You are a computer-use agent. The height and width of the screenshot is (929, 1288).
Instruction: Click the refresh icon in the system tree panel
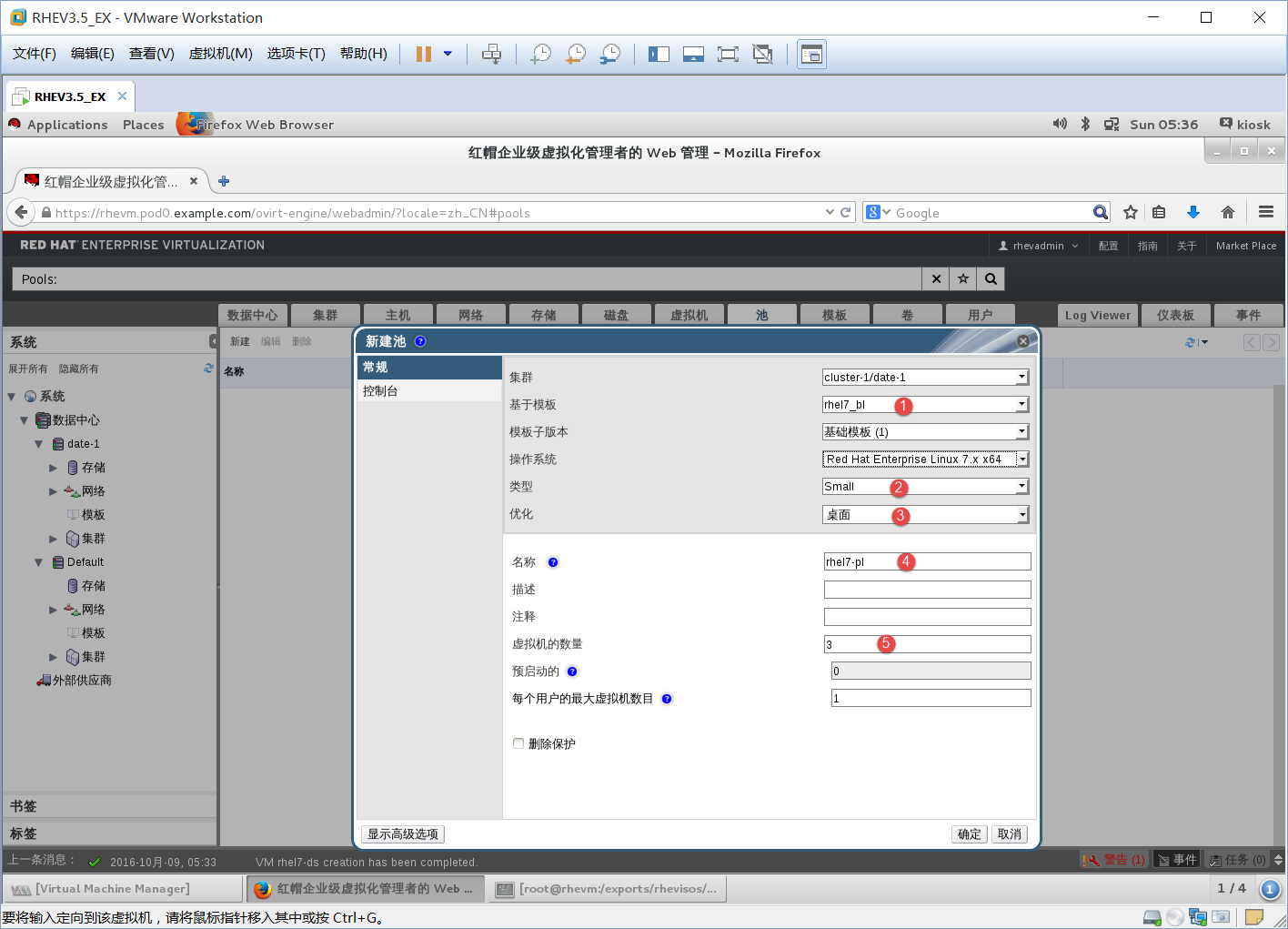(208, 369)
